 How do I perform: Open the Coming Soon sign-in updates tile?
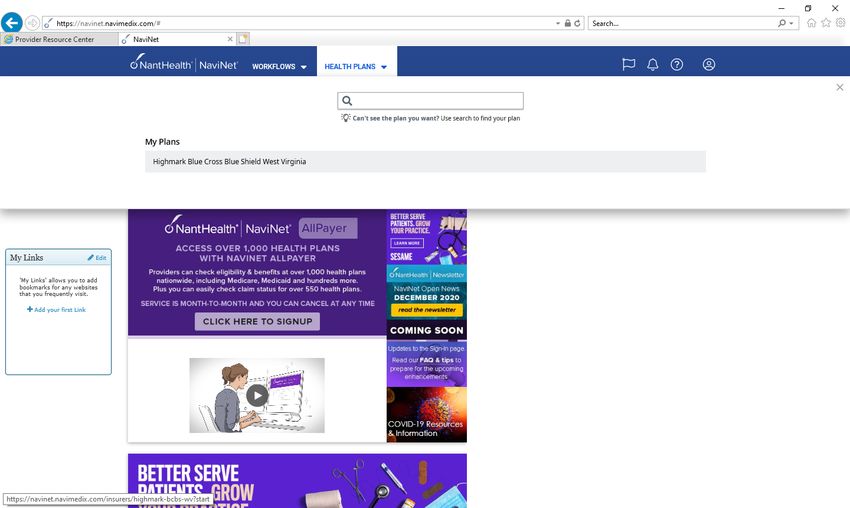click(x=427, y=353)
